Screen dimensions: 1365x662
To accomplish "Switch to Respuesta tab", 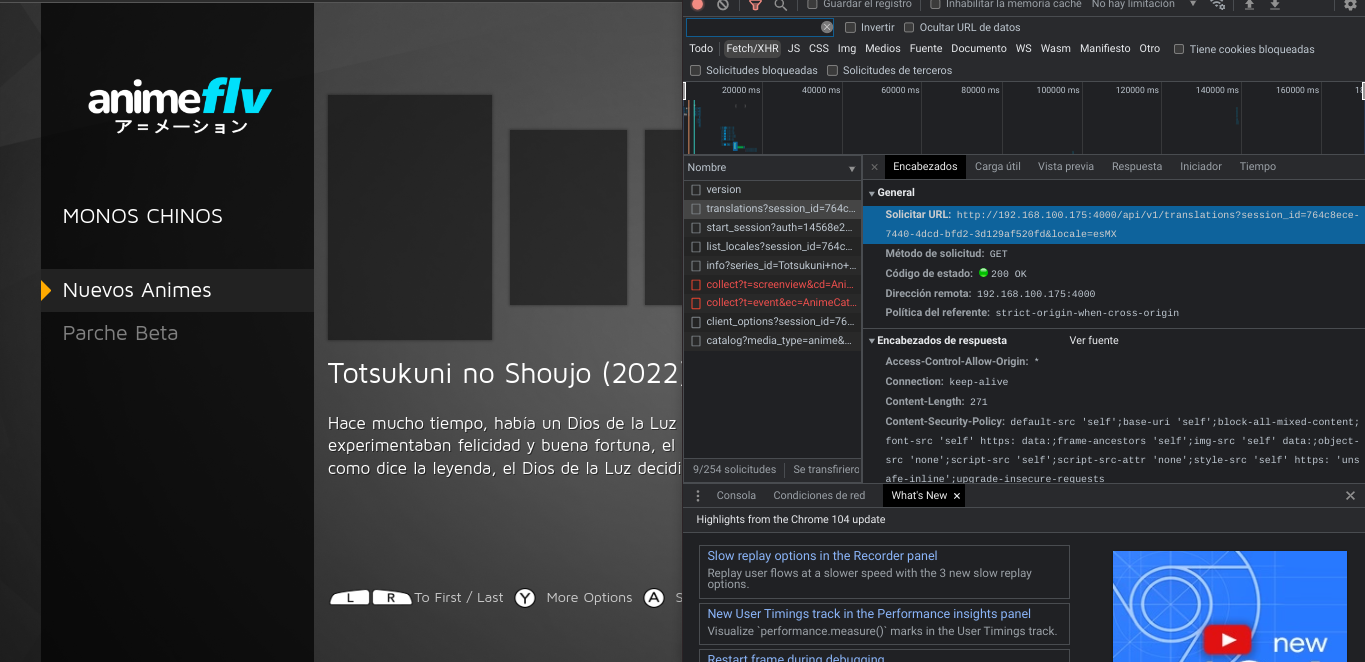I will 1137,167.
